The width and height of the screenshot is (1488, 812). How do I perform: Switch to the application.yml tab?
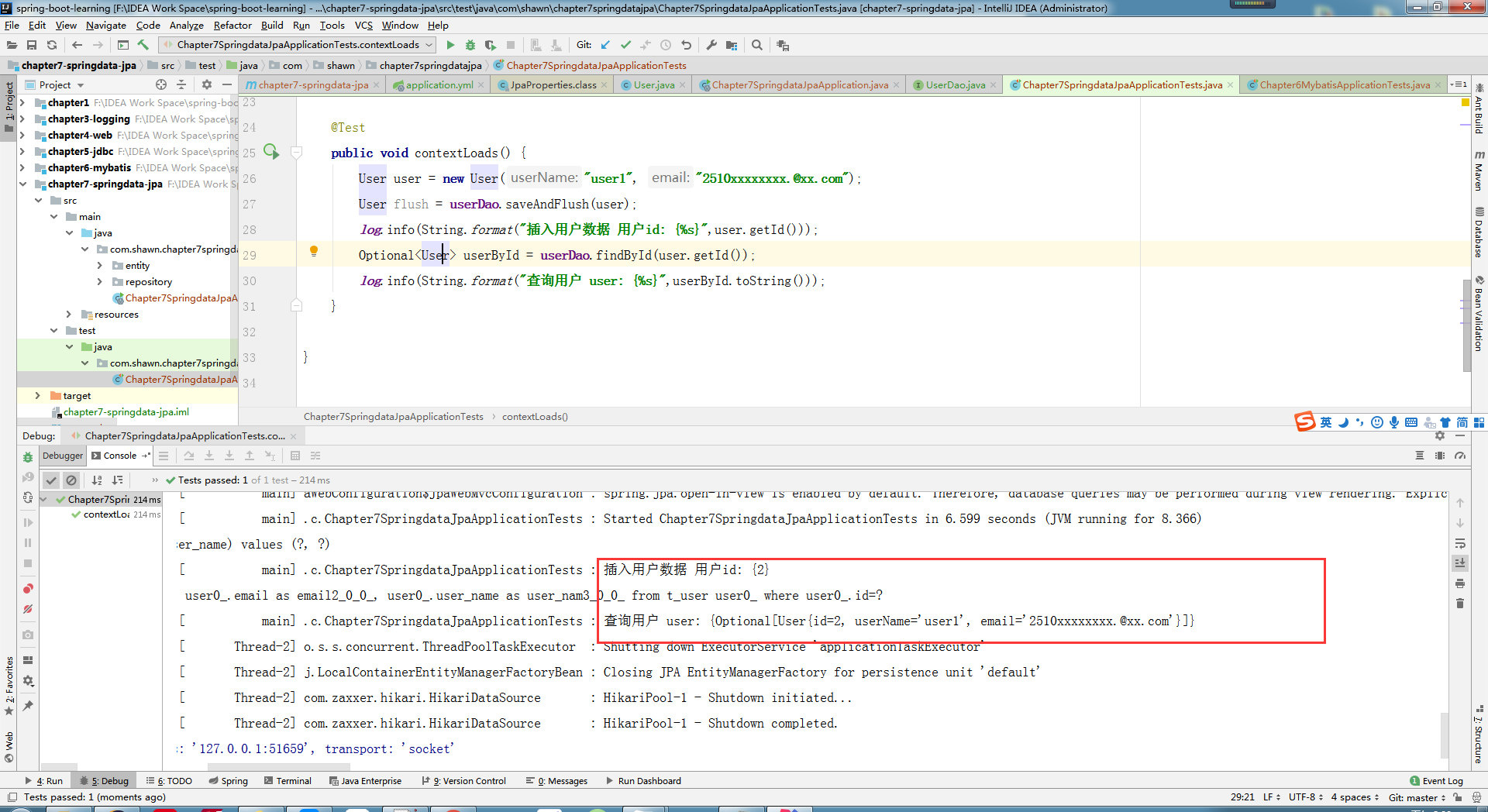pyautogui.click(x=439, y=85)
